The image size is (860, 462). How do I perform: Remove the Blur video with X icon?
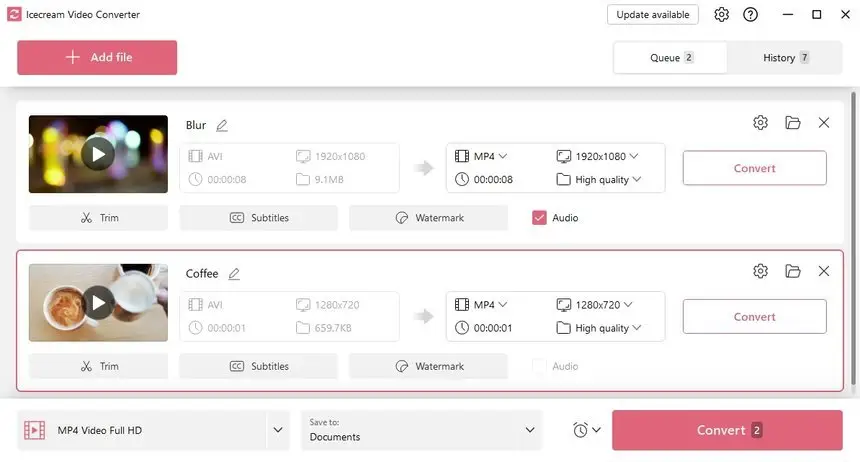point(824,123)
